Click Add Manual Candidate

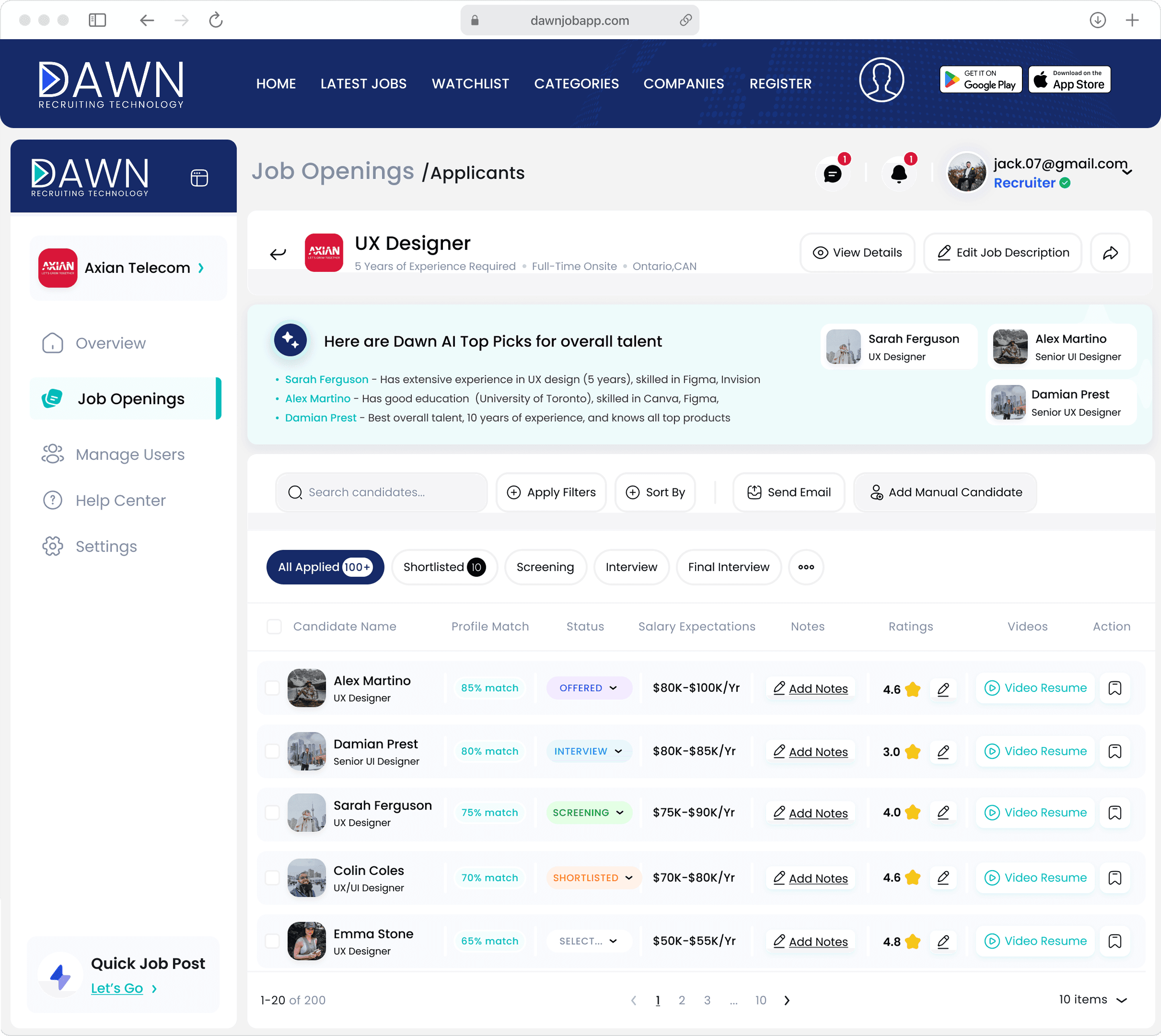(944, 492)
